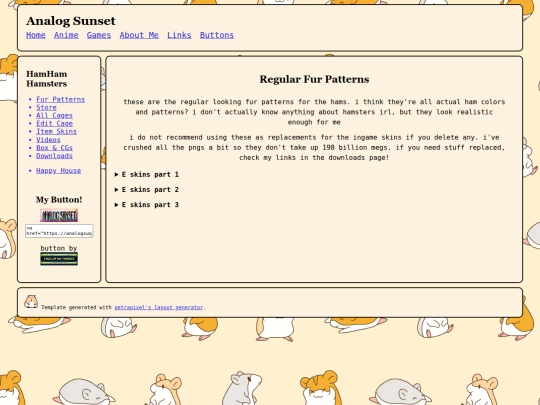Click the hamster icon in footer
The width and height of the screenshot is (540, 405).
pos(31,301)
